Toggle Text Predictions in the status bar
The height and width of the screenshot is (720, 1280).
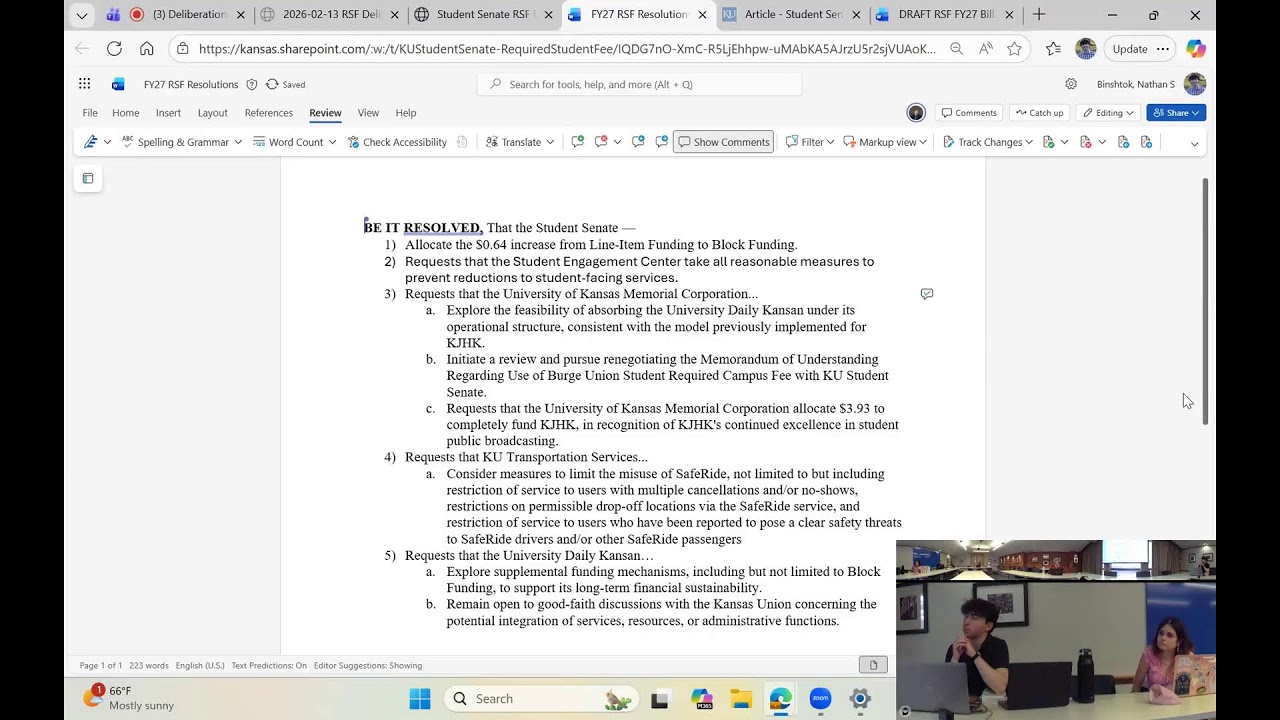[269, 665]
